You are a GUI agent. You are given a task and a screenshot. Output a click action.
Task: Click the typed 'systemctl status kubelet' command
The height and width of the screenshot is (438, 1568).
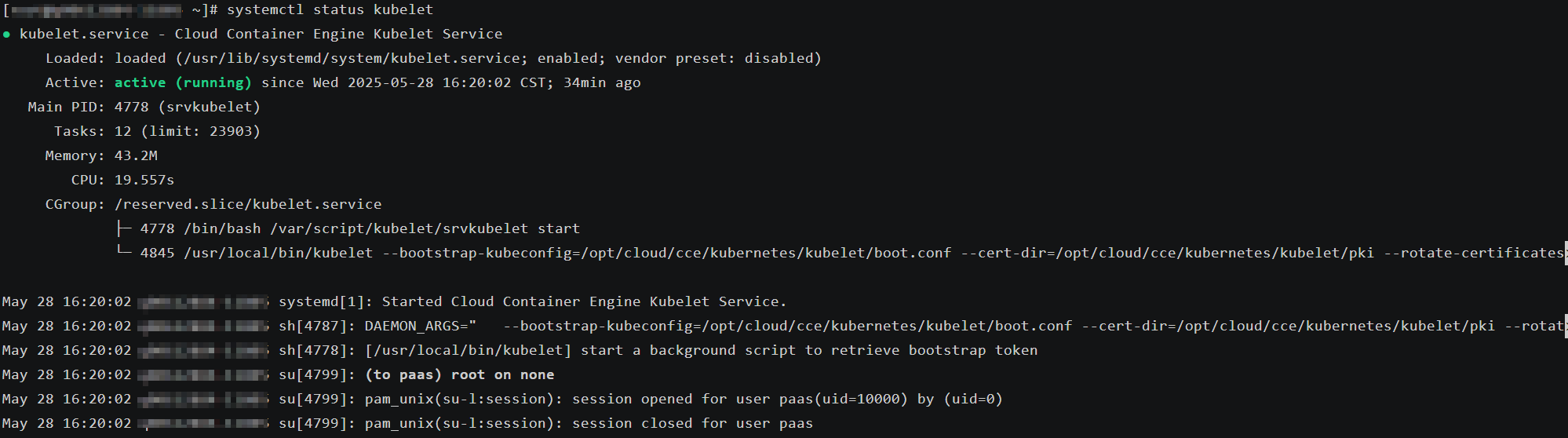(x=330, y=10)
